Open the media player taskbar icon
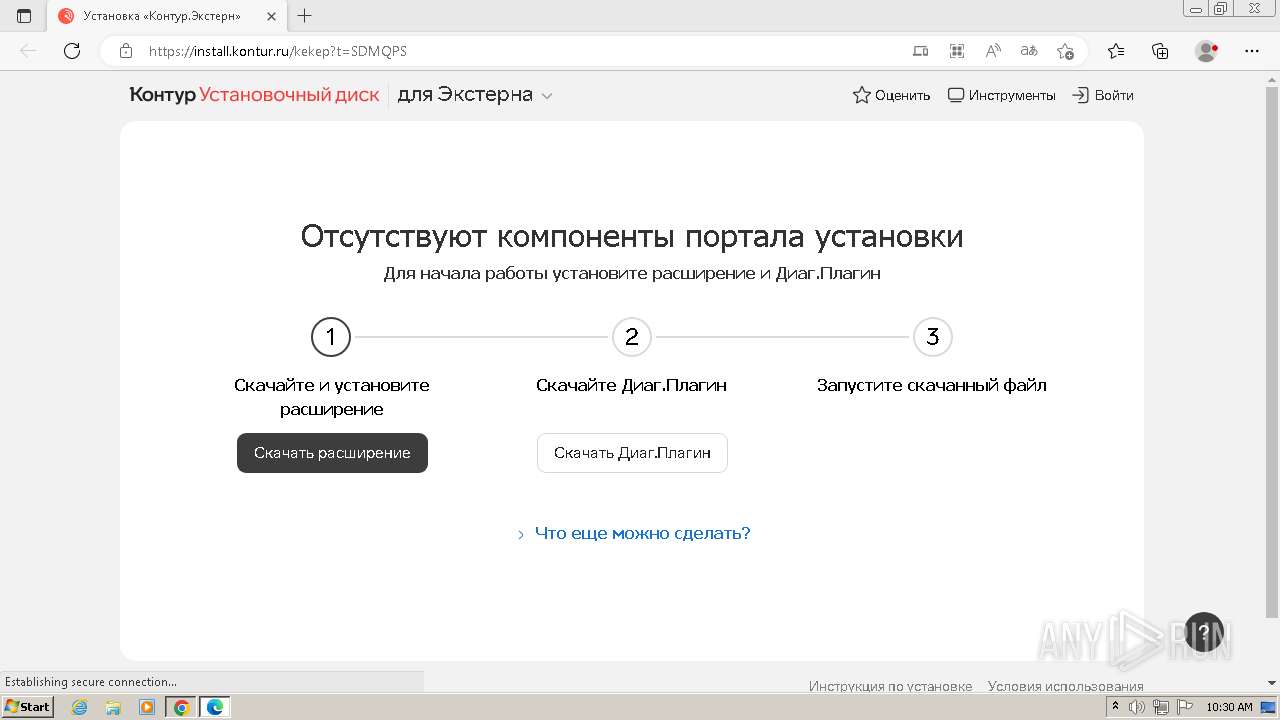 click(147, 707)
